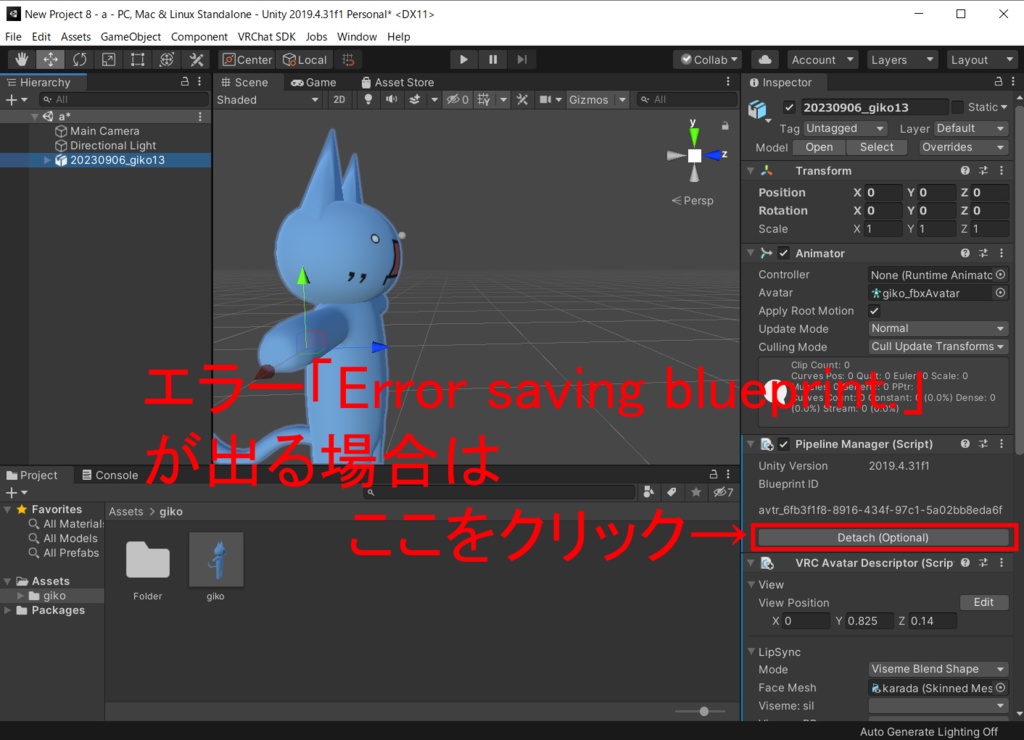
Task: Switch to the Asset Store tab
Action: pyautogui.click(x=397, y=82)
